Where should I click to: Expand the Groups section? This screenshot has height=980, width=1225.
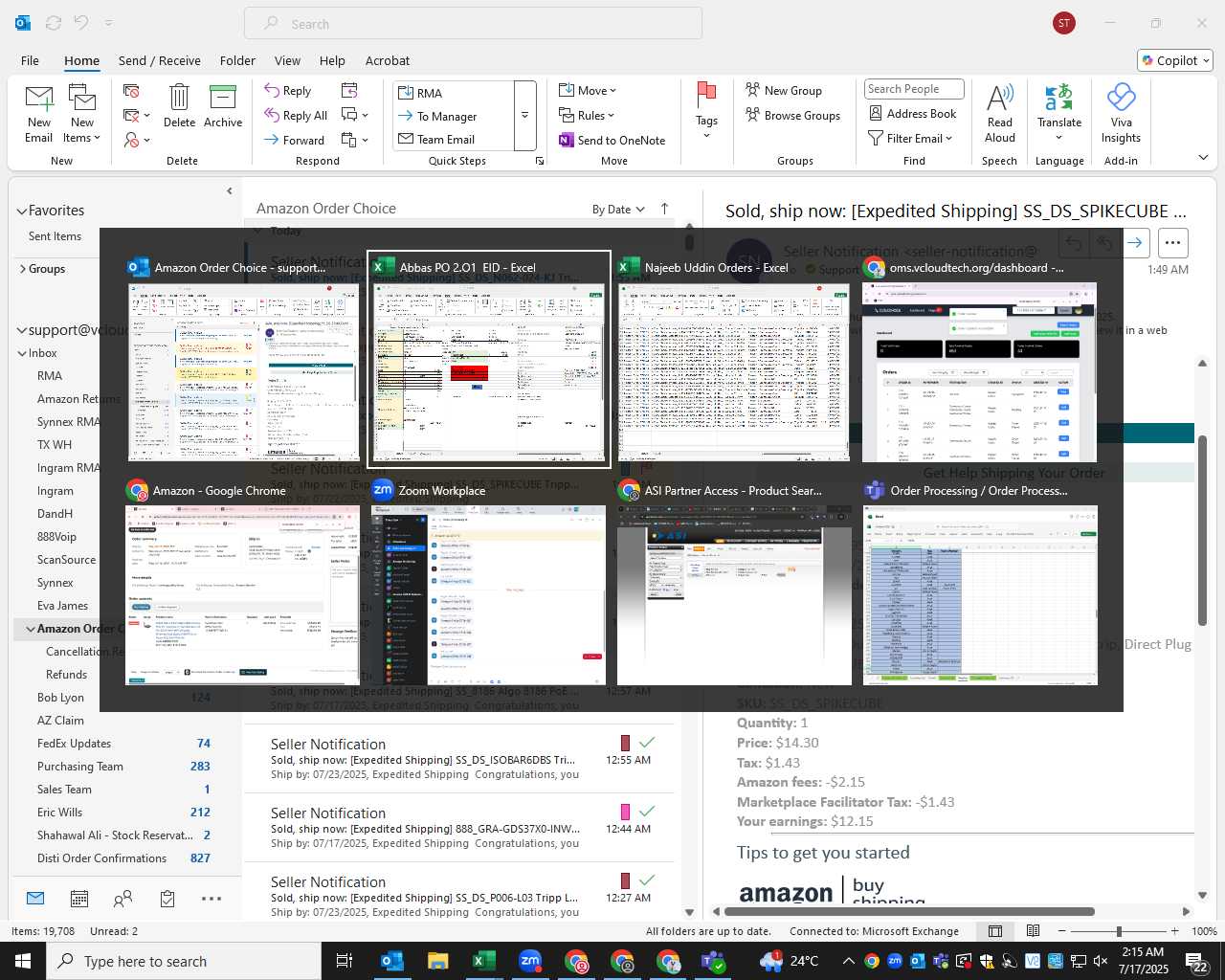22,269
